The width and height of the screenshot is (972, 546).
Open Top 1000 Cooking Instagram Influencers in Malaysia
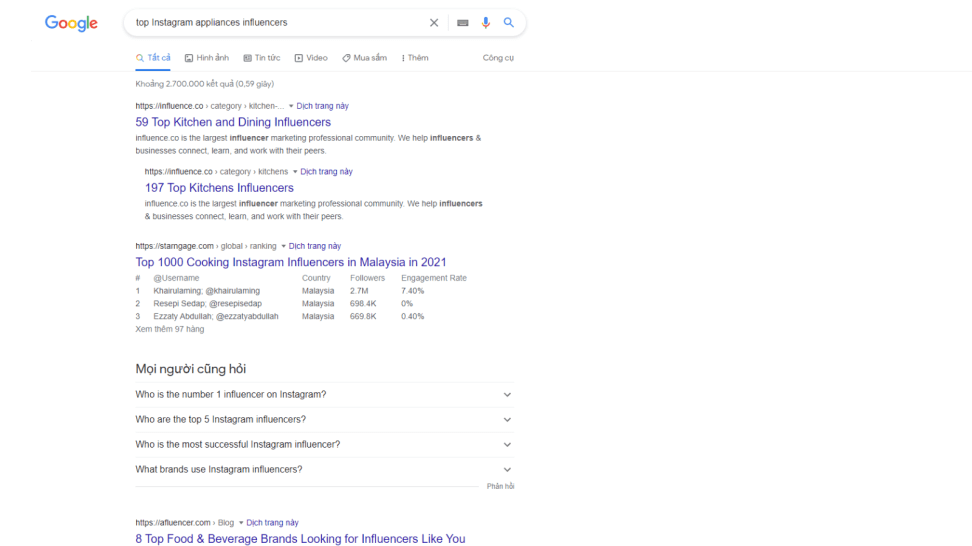[291, 262]
